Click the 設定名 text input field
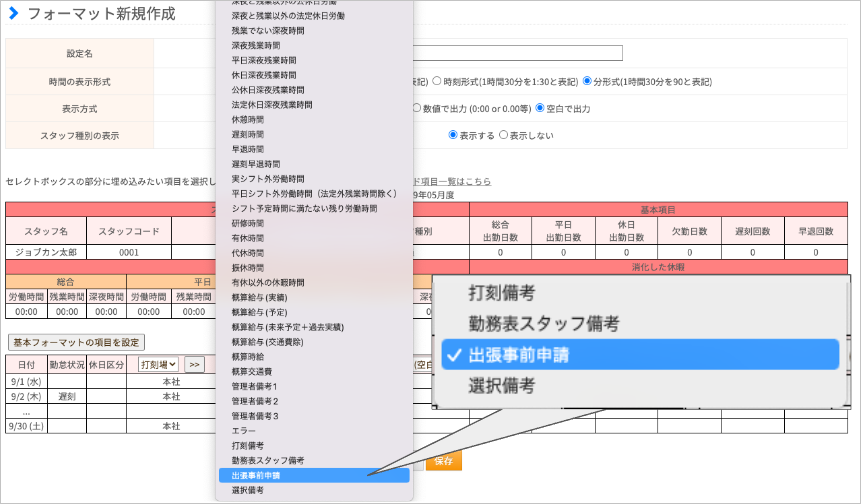This screenshot has width=861, height=504. click(517, 53)
